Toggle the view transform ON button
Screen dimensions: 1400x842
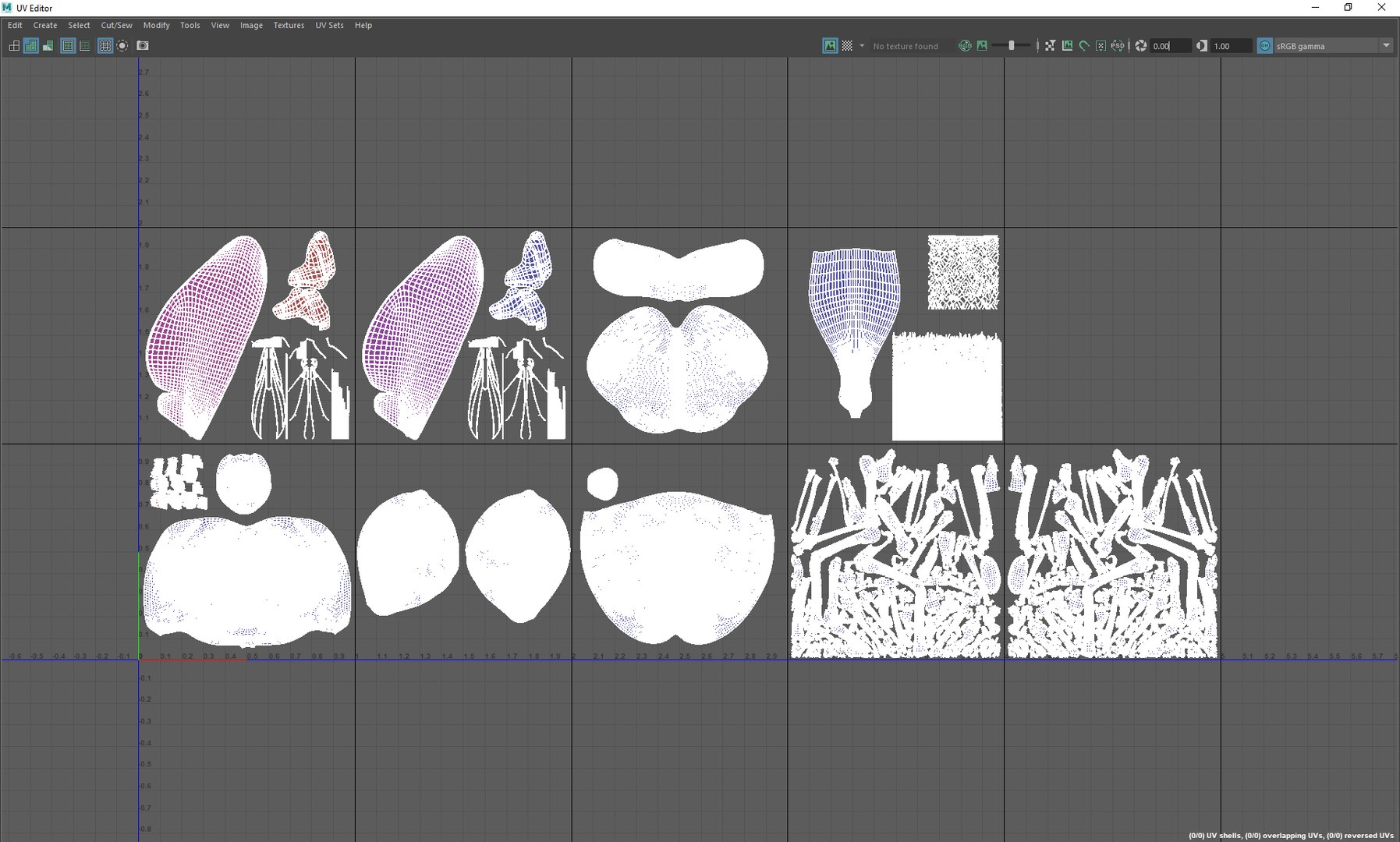click(x=1264, y=46)
